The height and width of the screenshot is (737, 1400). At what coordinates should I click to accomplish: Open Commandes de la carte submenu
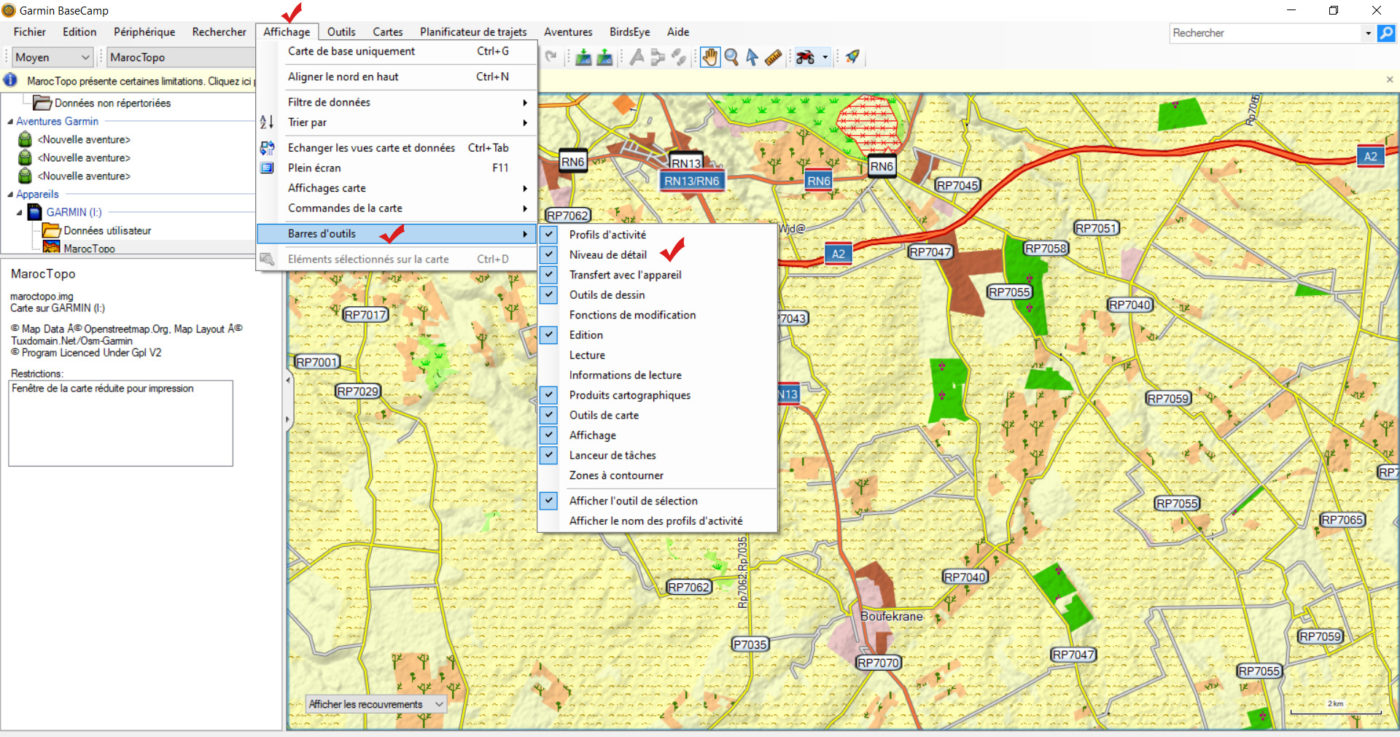pos(397,208)
